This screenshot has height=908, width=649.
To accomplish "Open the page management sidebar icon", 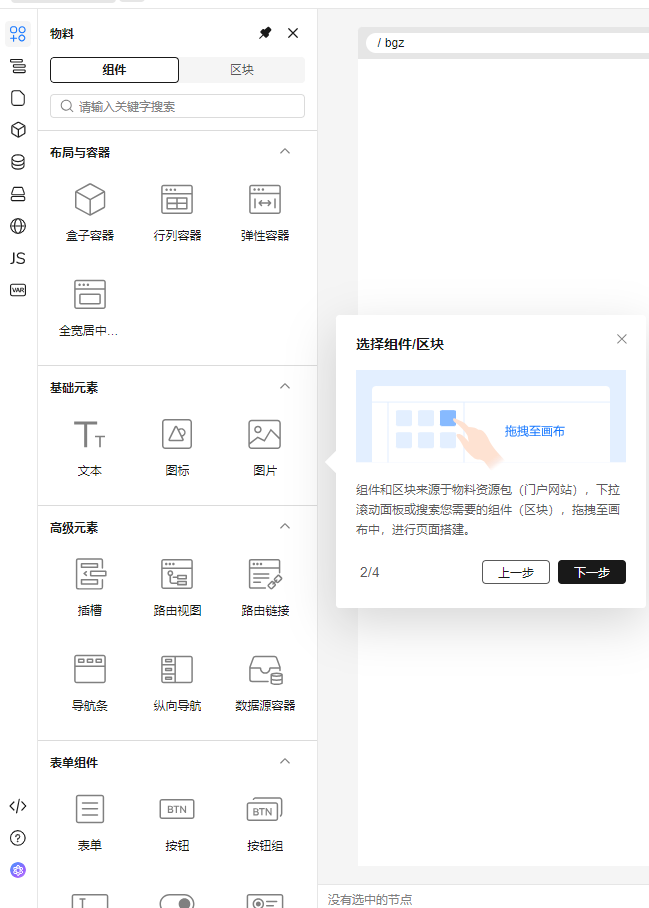I will (x=18, y=98).
